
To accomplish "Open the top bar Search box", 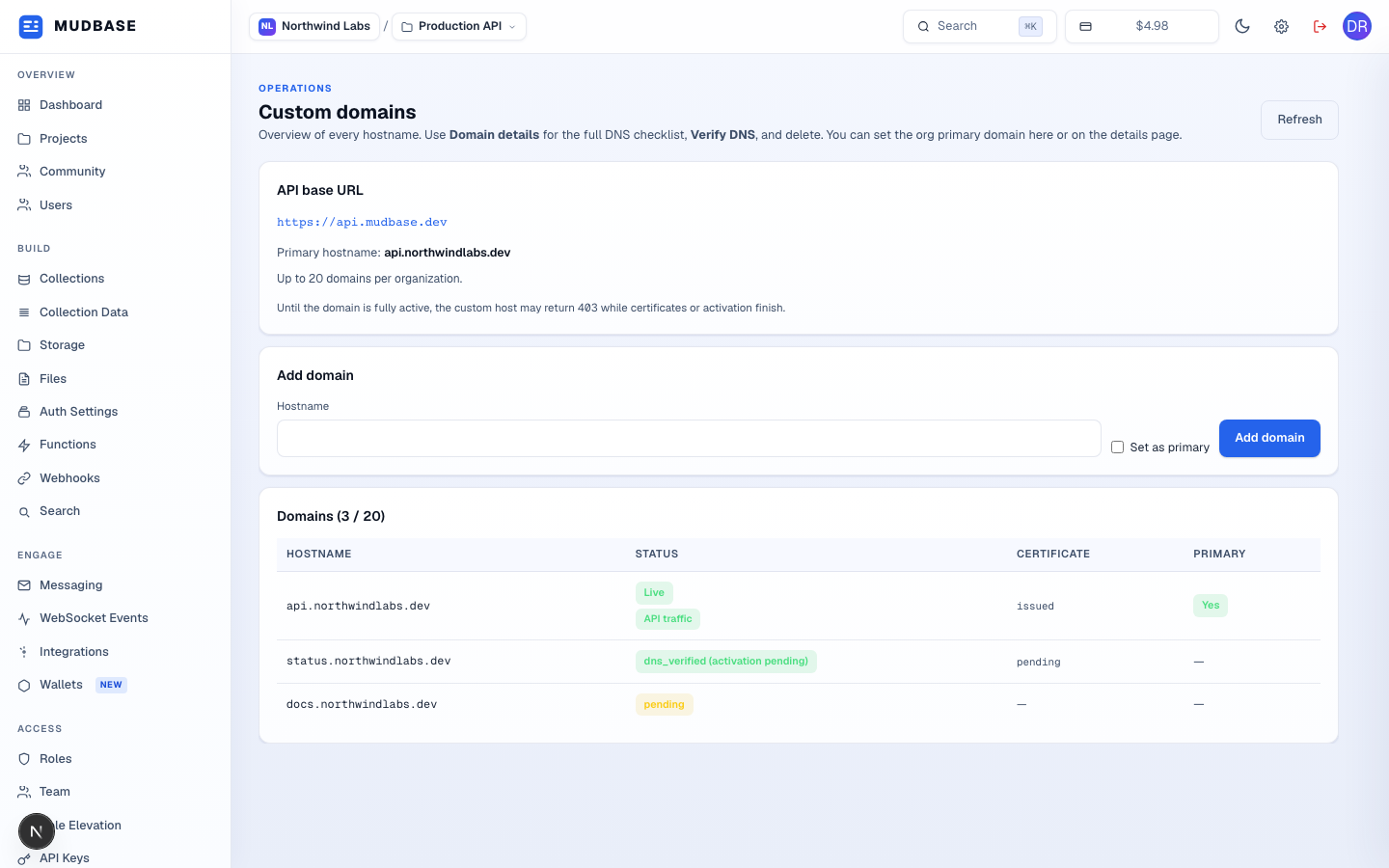I will tap(980, 26).
